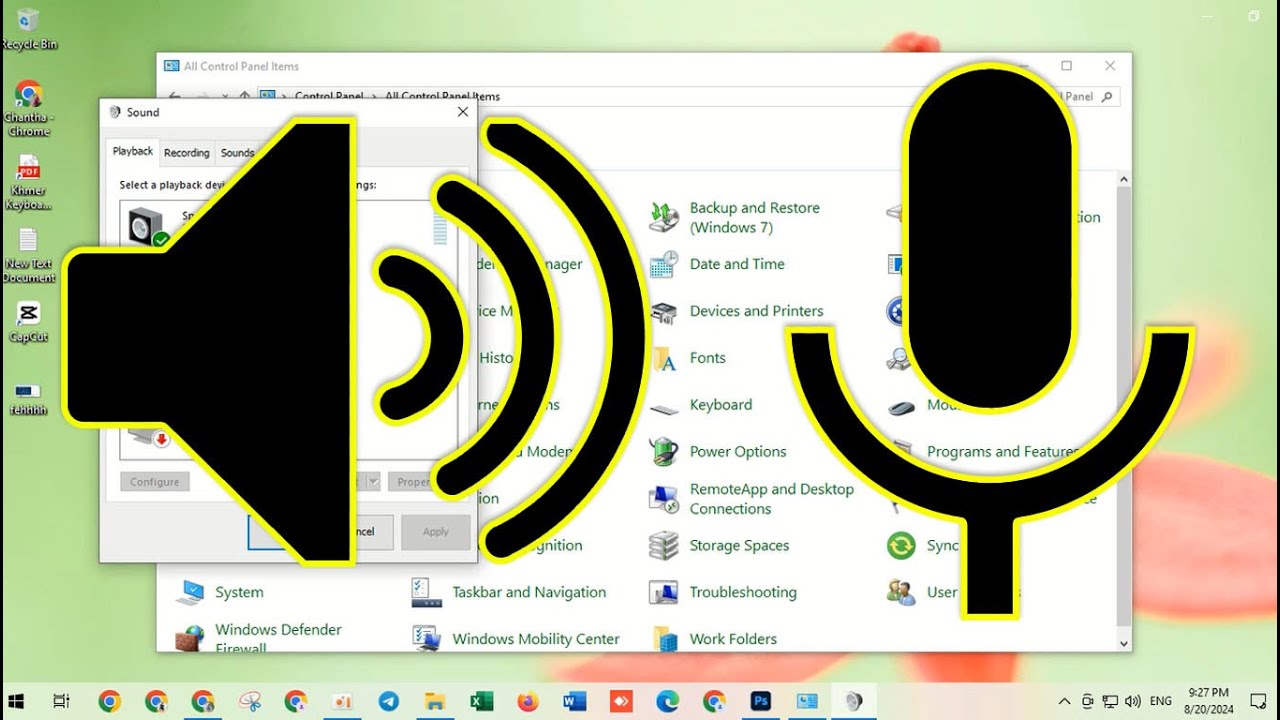Open Backup and Restore (Windows 7) icon
Viewport: 1280px width, 720px height.
(x=664, y=217)
